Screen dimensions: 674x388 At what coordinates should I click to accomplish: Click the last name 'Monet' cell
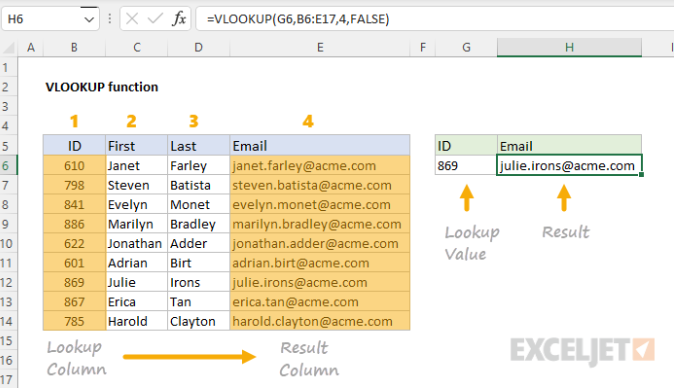pos(199,205)
